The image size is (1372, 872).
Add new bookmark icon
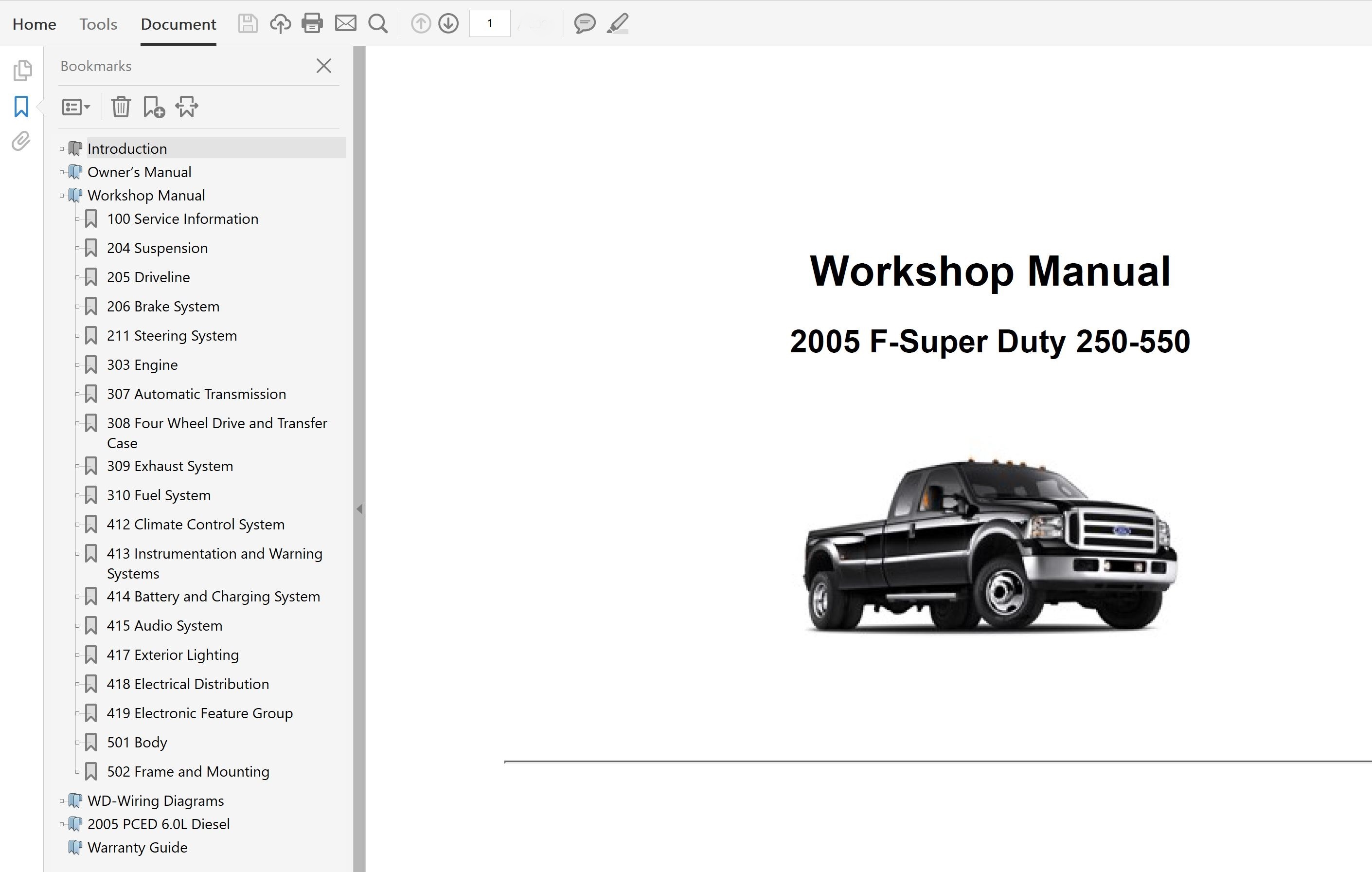click(153, 107)
